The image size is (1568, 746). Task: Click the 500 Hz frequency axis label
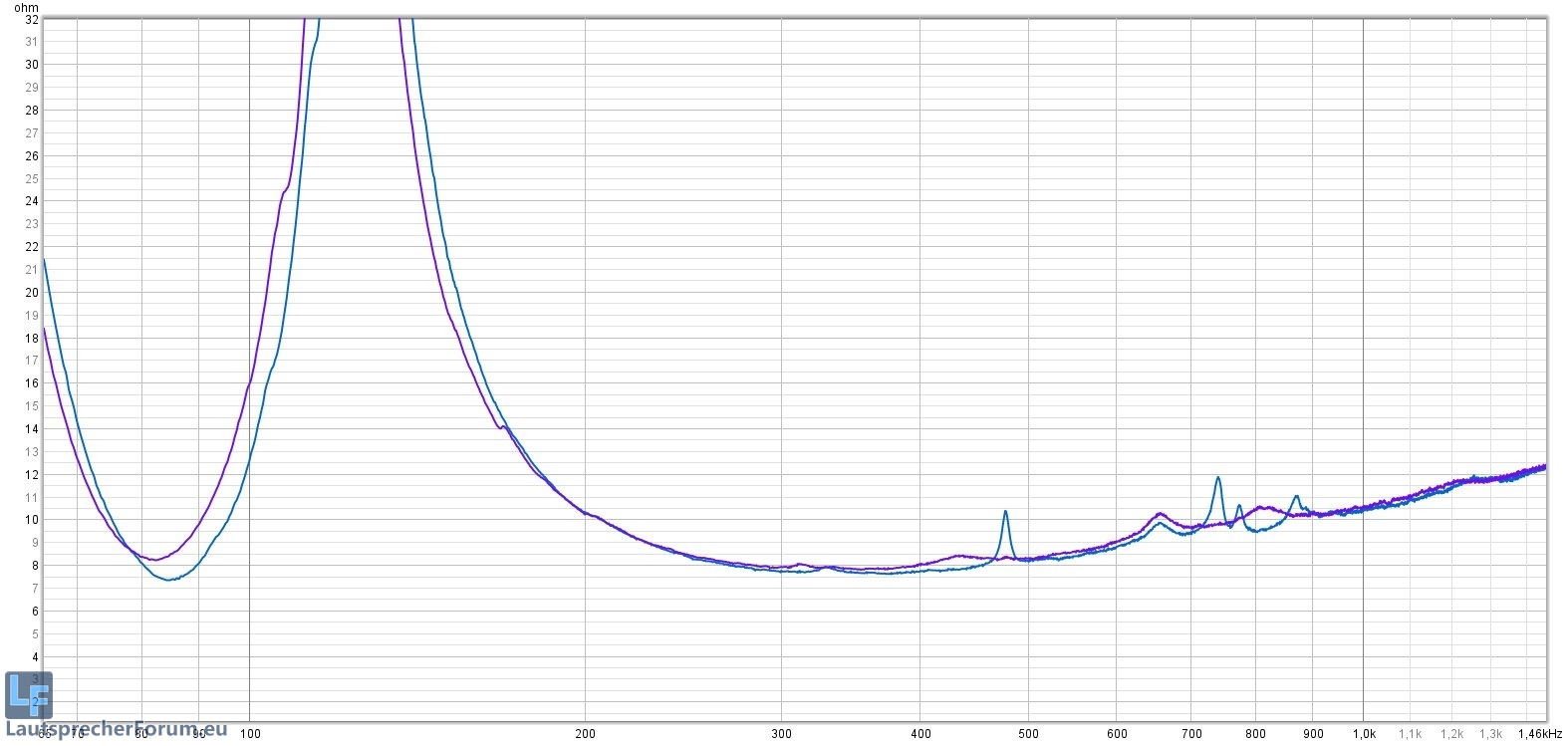click(x=1029, y=734)
